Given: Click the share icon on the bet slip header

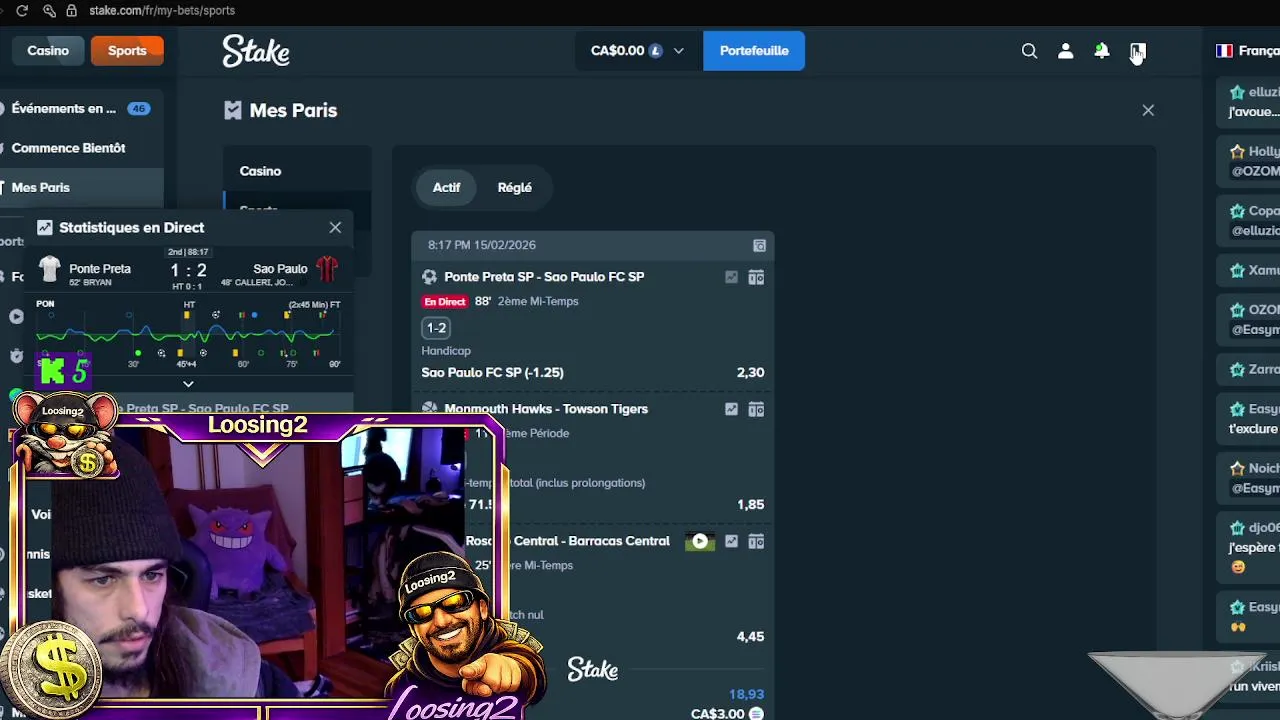Looking at the screenshot, I should coord(759,245).
